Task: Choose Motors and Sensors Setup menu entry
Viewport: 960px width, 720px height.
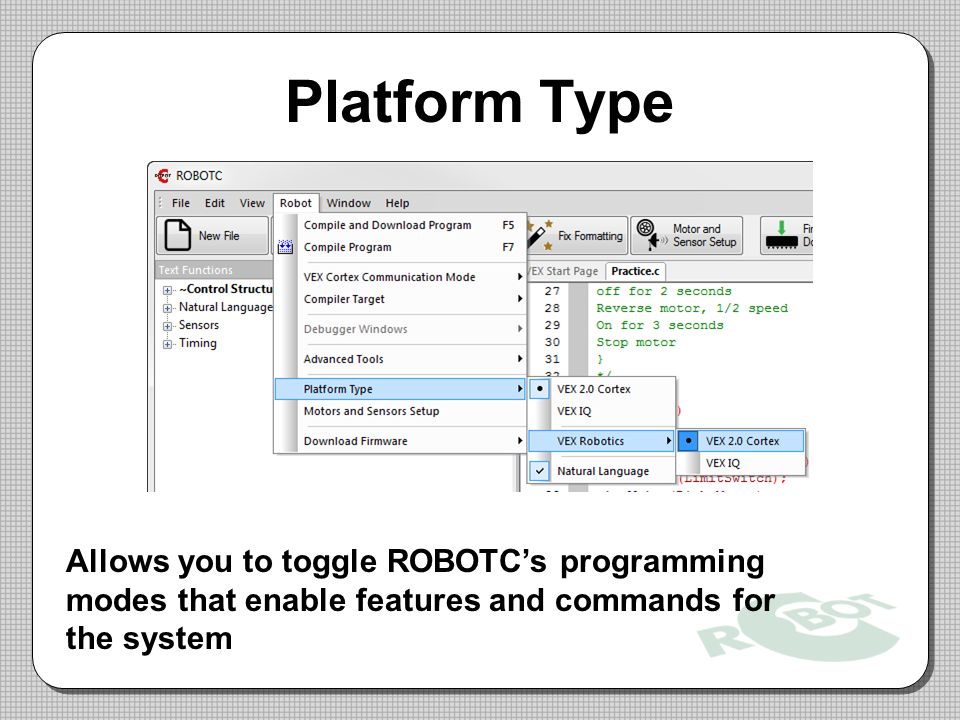Action: point(400,411)
